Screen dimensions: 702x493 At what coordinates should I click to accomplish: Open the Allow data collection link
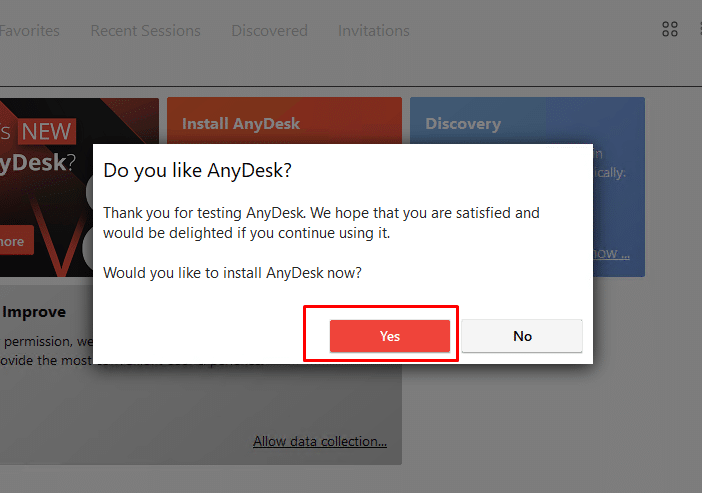pyautogui.click(x=320, y=442)
